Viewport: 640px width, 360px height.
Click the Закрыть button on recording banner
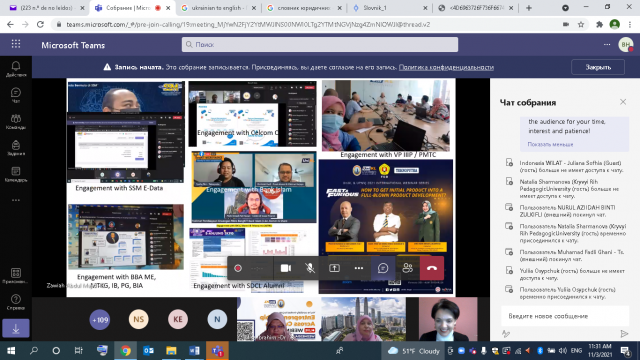(598, 67)
